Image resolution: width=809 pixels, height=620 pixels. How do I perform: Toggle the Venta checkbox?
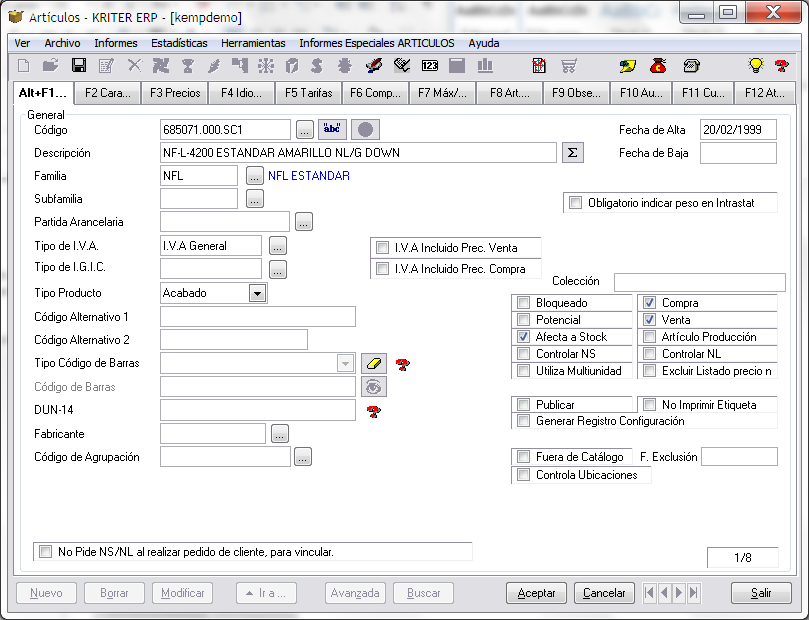click(x=650, y=320)
